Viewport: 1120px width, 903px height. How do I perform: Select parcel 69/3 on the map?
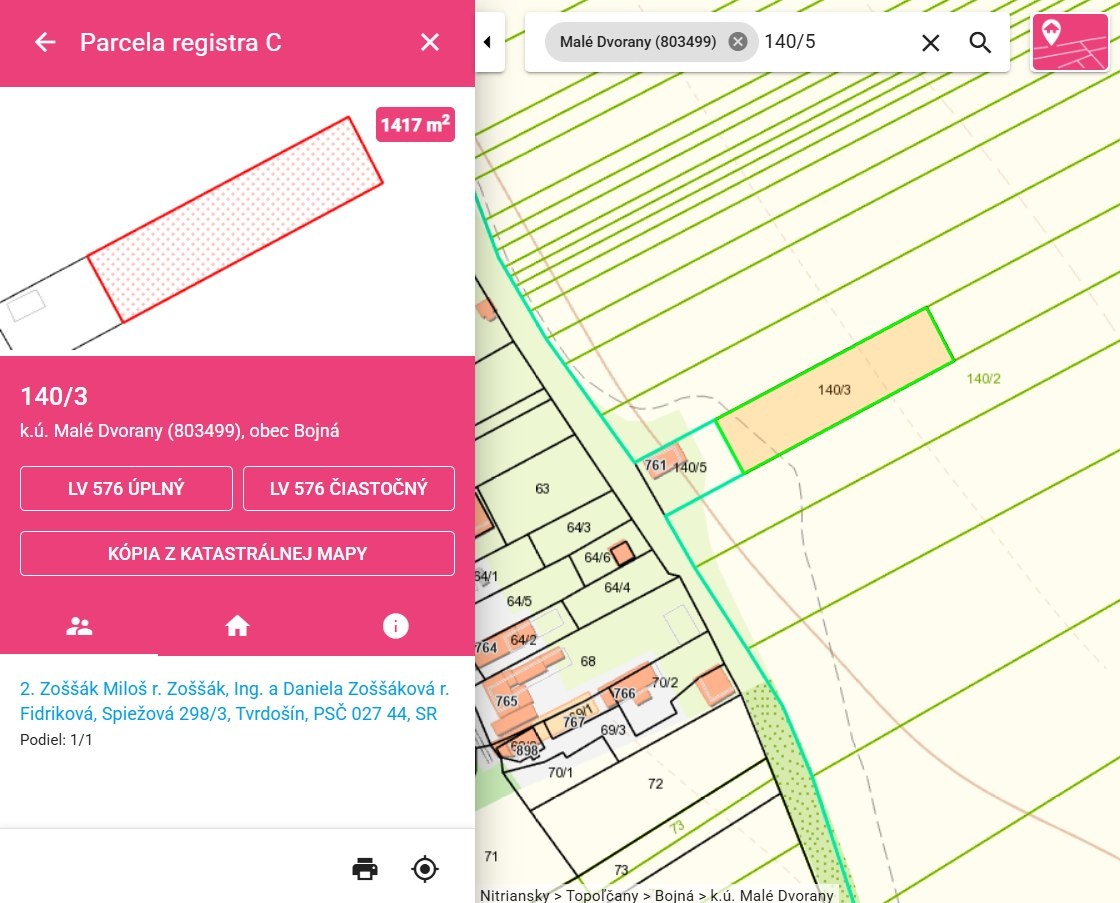(613, 730)
